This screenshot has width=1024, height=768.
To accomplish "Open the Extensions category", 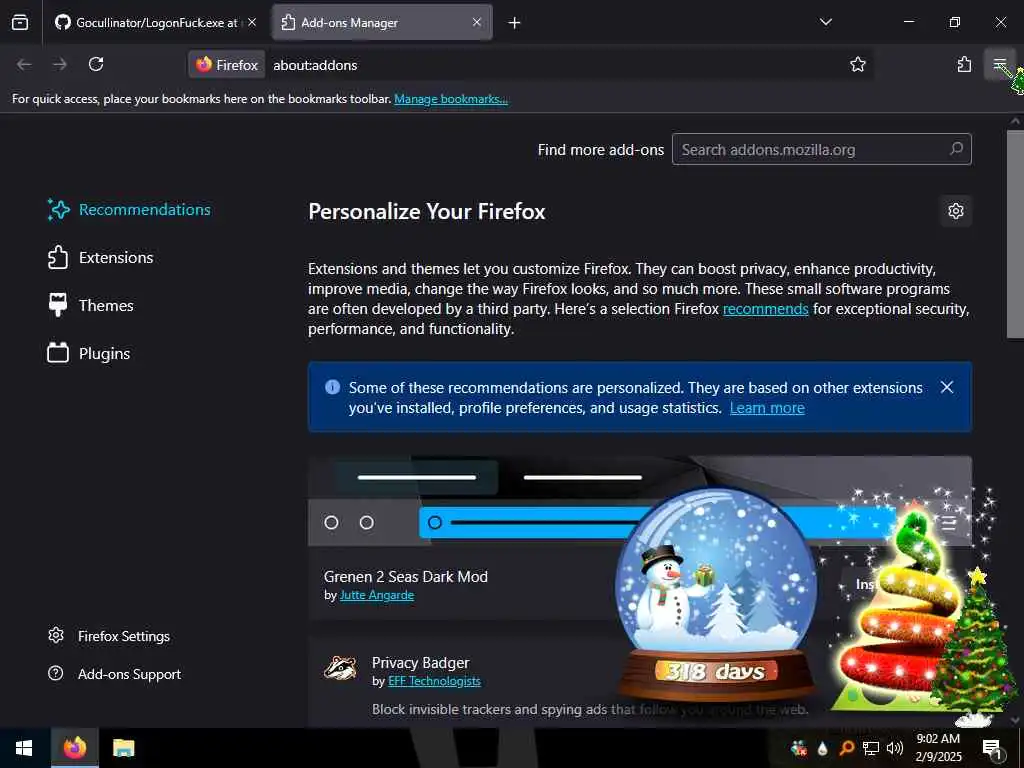I will point(101,257).
